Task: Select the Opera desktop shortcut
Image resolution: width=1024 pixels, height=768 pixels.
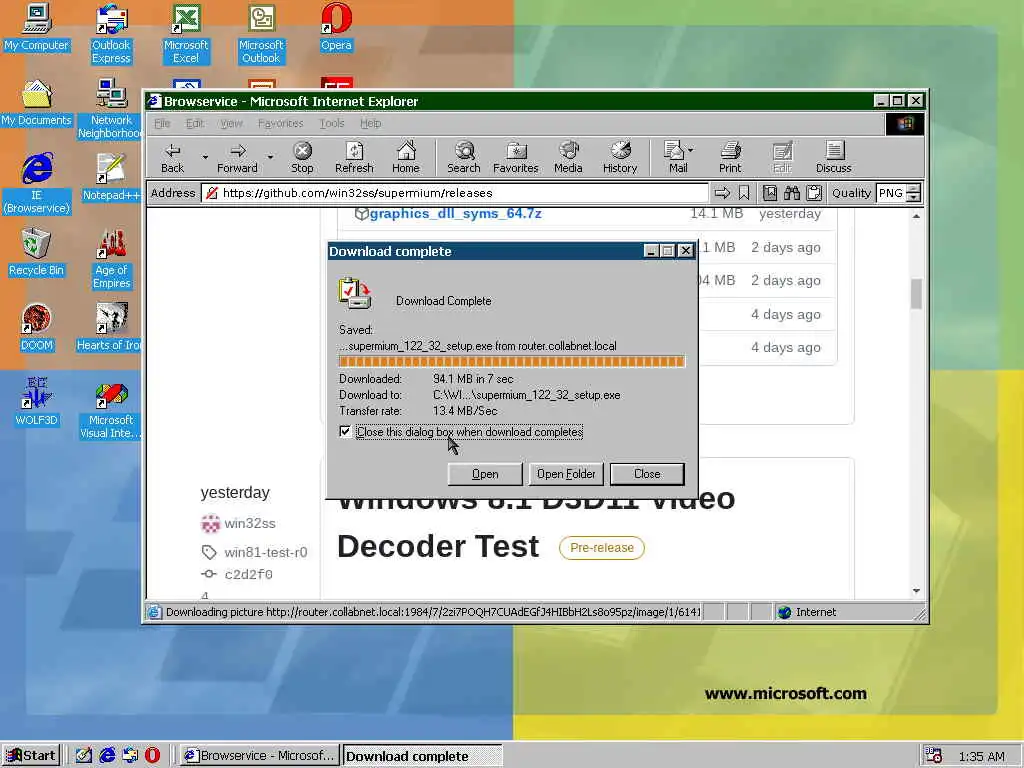Action: [336, 27]
